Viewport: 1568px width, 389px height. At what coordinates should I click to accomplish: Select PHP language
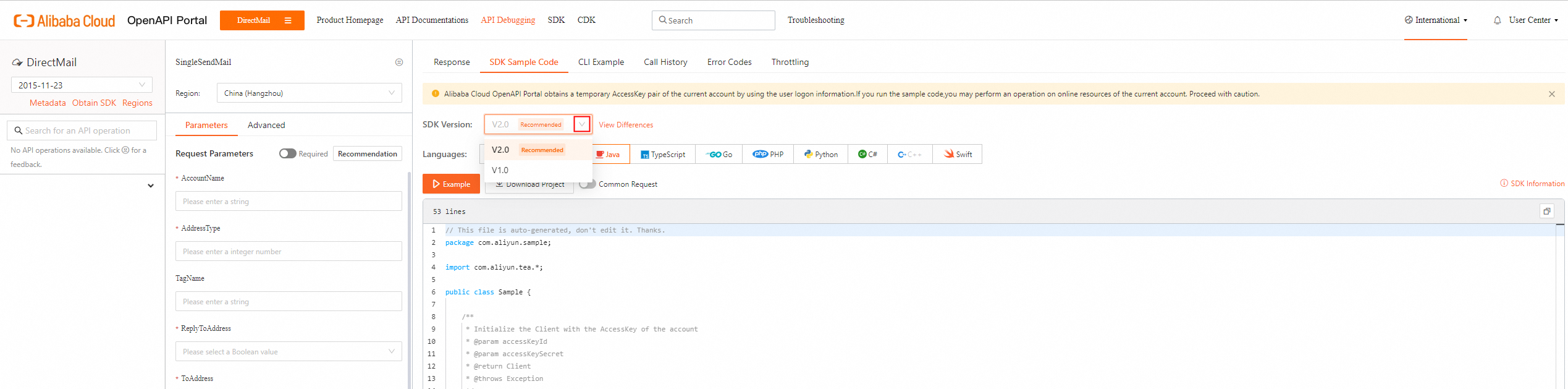click(768, 154)
